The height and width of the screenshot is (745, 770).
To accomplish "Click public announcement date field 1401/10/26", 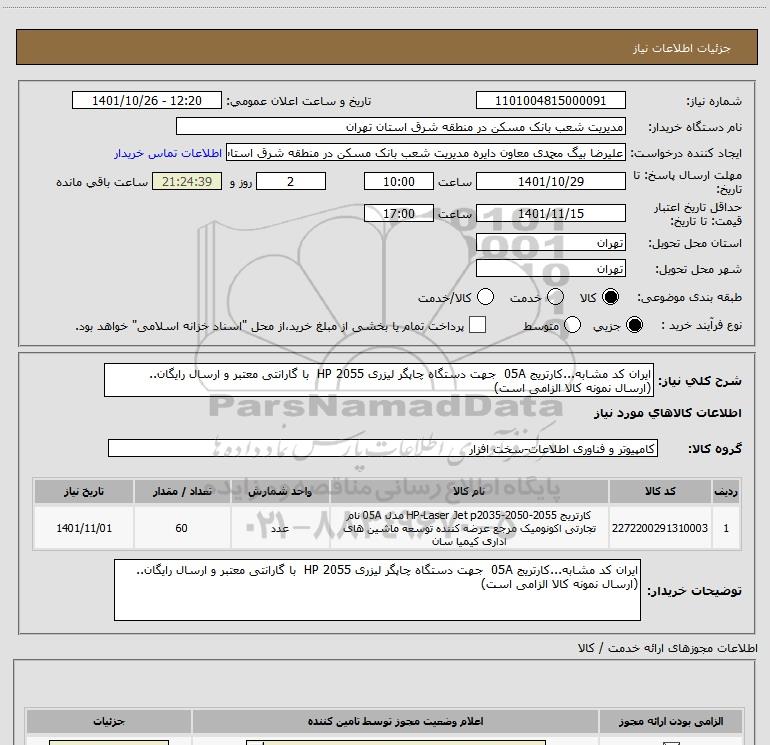I will pyautogui.click(x=147, y=100).
